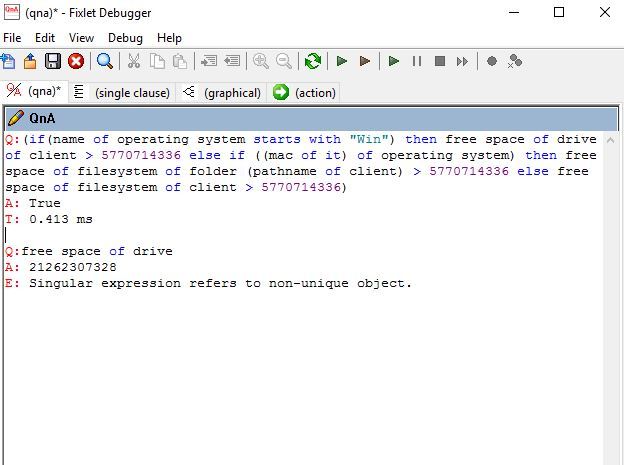Click the Zoom out magnifier icon

[x=284, y=61]
